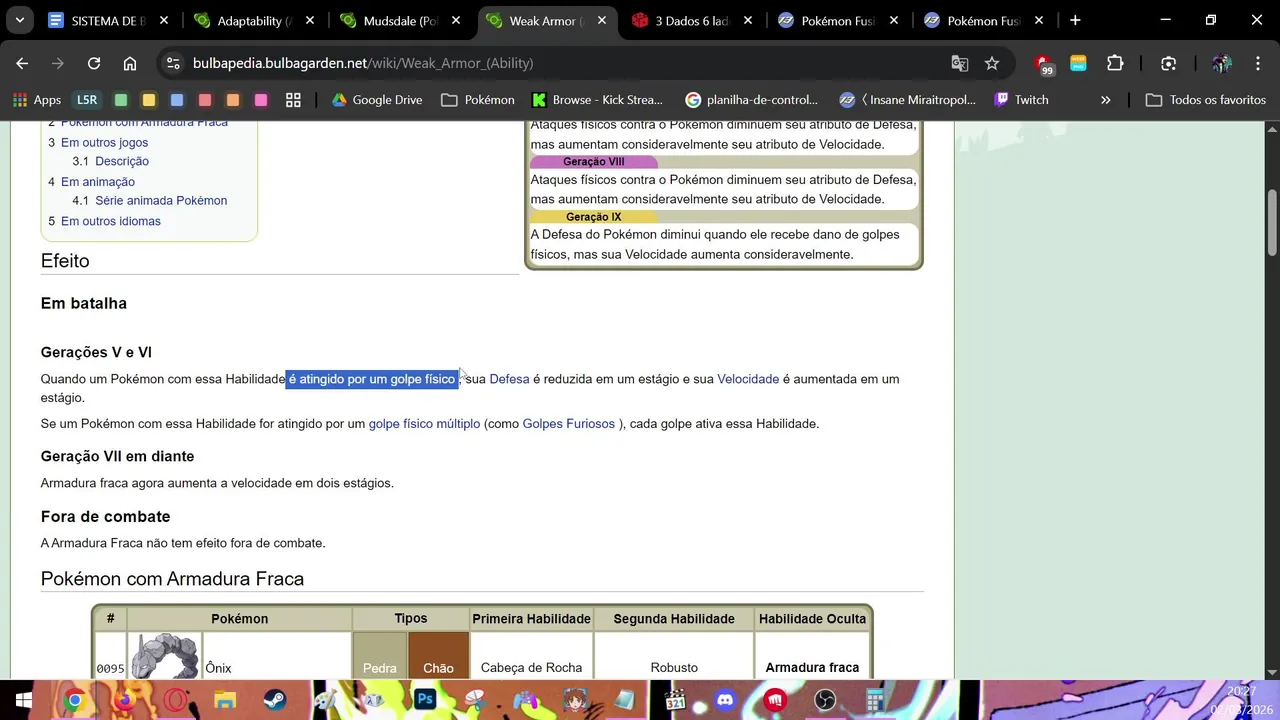Switch to the Mudsdale tab
This screenshot has width=1280, height=720.
click(402, 20)
